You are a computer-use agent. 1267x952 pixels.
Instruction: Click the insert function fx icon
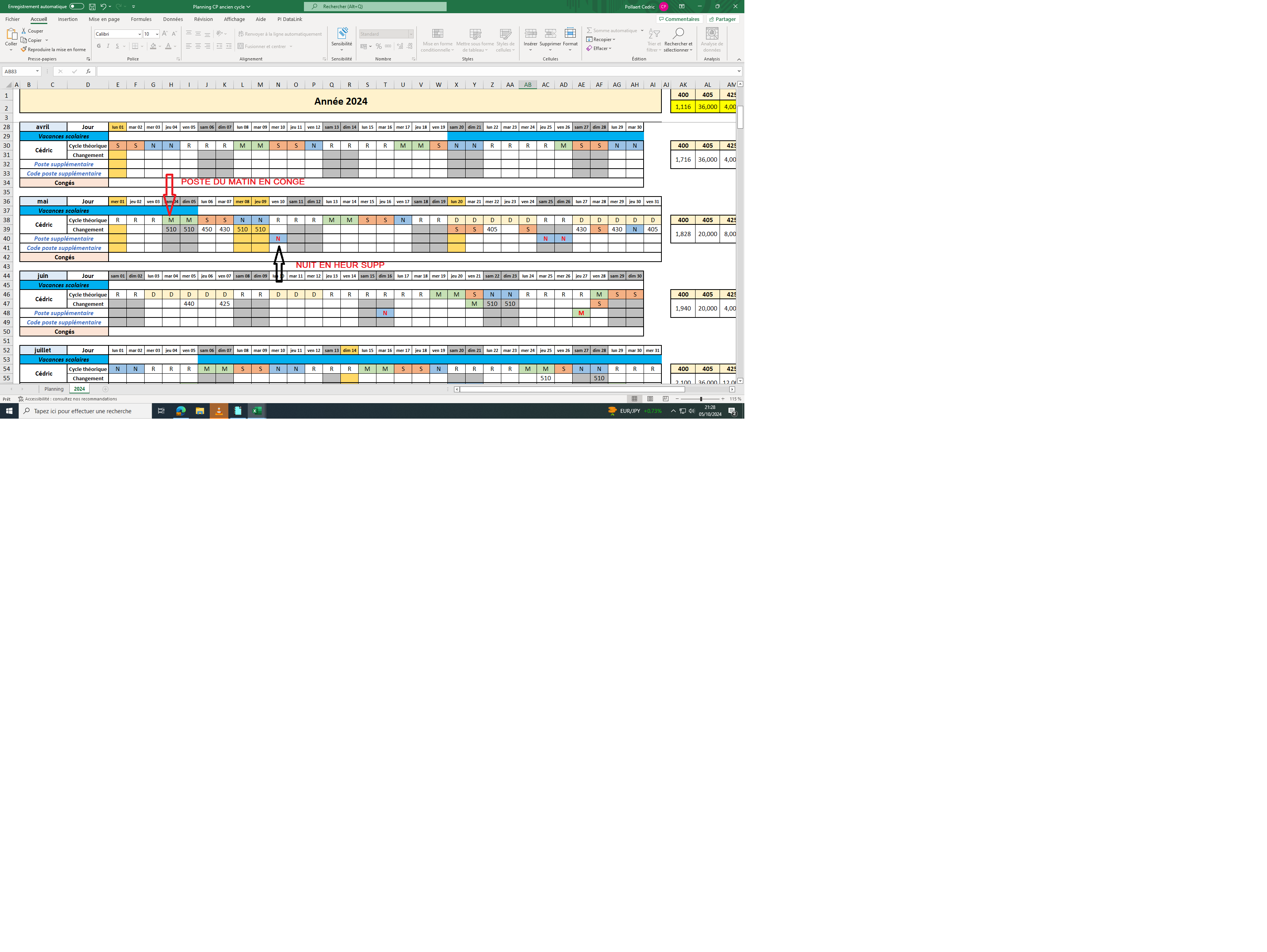pos(88,71)
